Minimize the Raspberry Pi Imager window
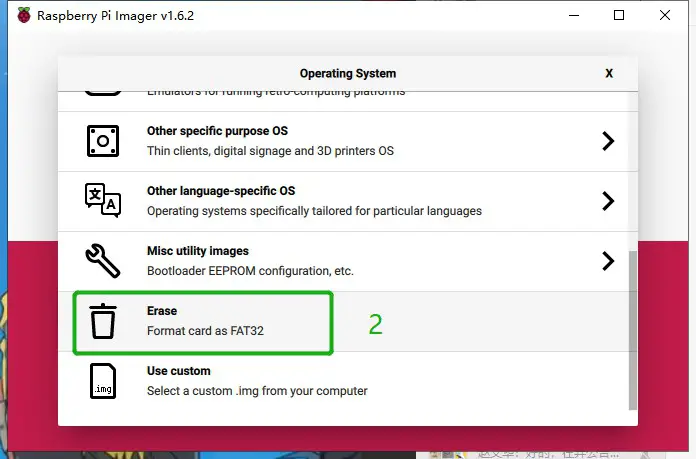 coord(574,16)
